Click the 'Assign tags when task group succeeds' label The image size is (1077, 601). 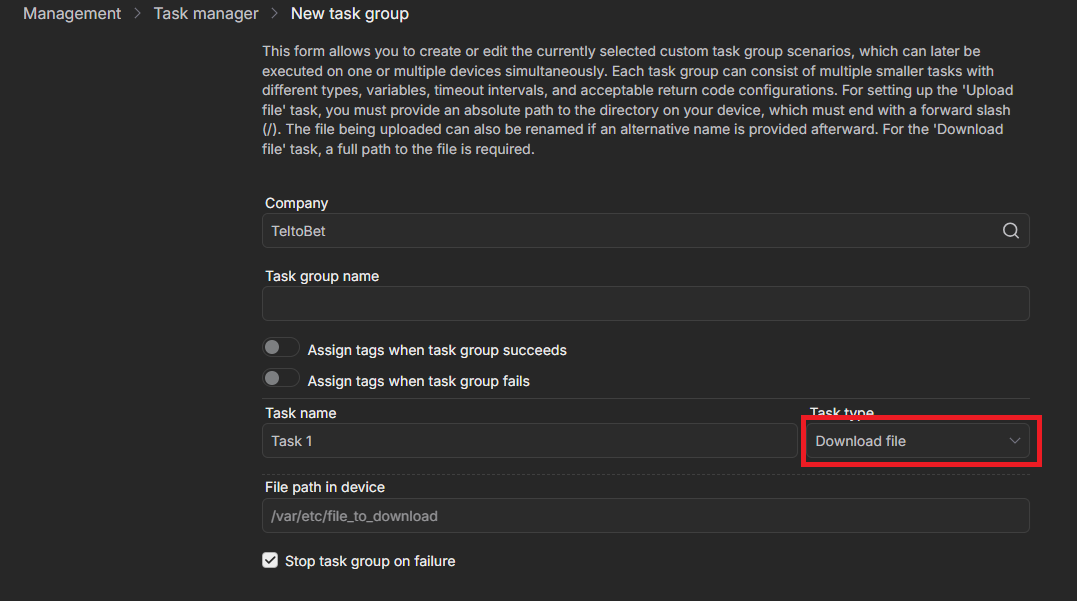click(437, 350)
